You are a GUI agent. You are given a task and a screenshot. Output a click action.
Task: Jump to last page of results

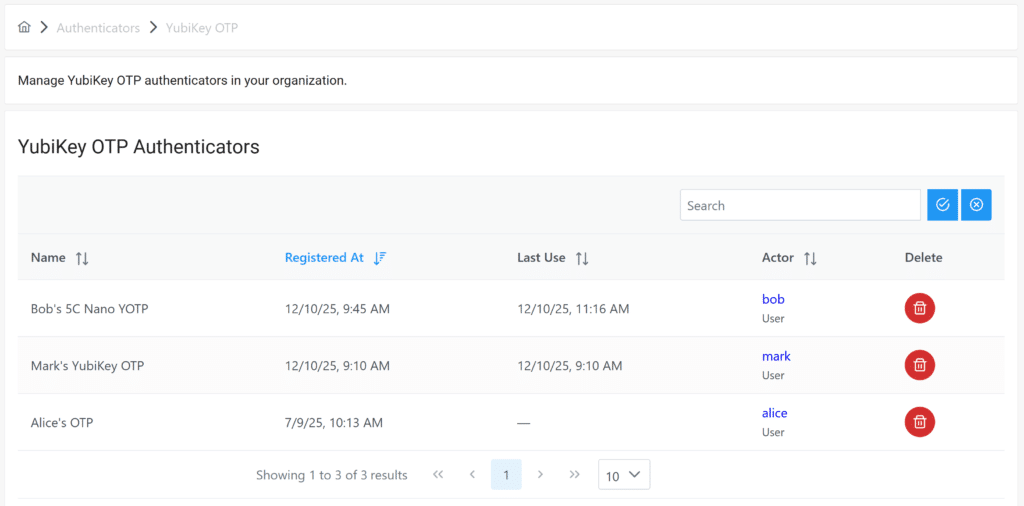point(575,475)
